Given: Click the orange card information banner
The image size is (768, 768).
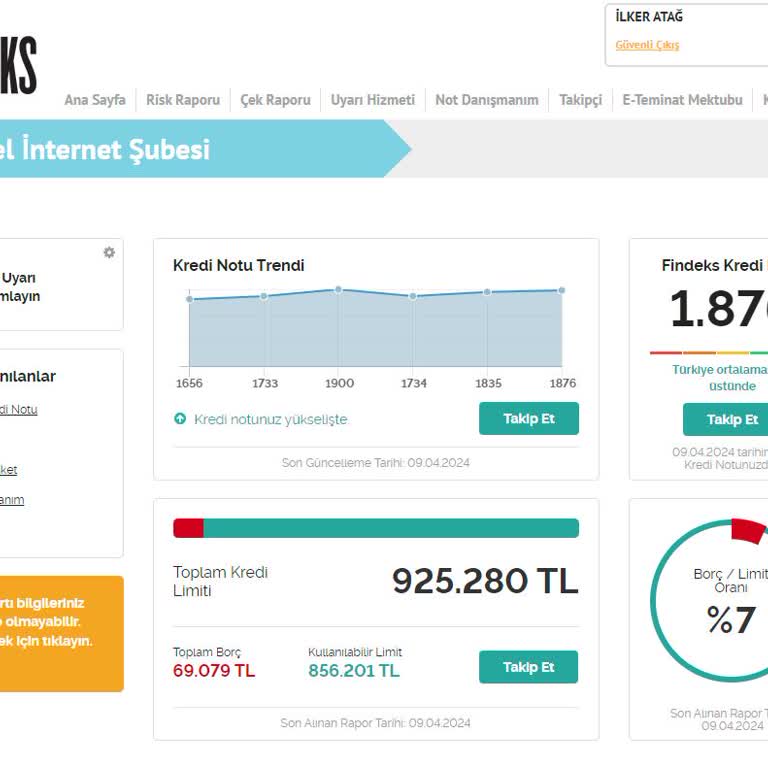Looking at the screenshot, I should point(62,634).
